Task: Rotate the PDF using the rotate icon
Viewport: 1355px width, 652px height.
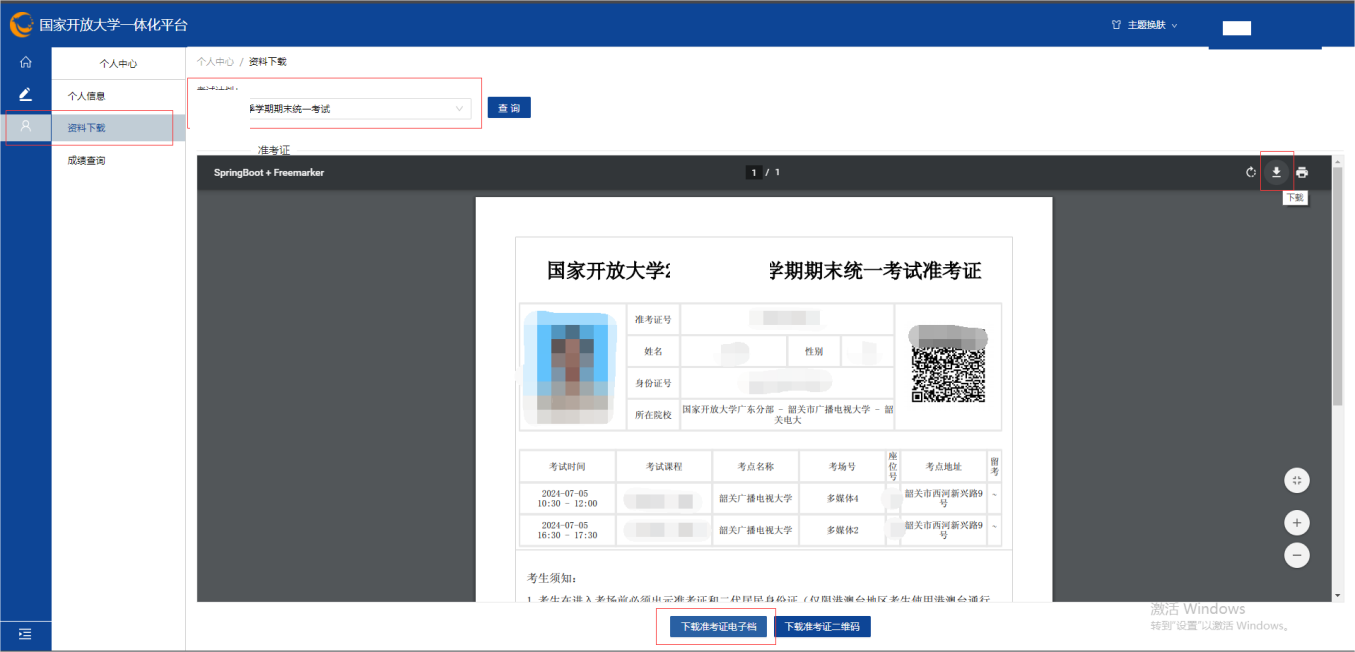Action: coord(1251,173)
